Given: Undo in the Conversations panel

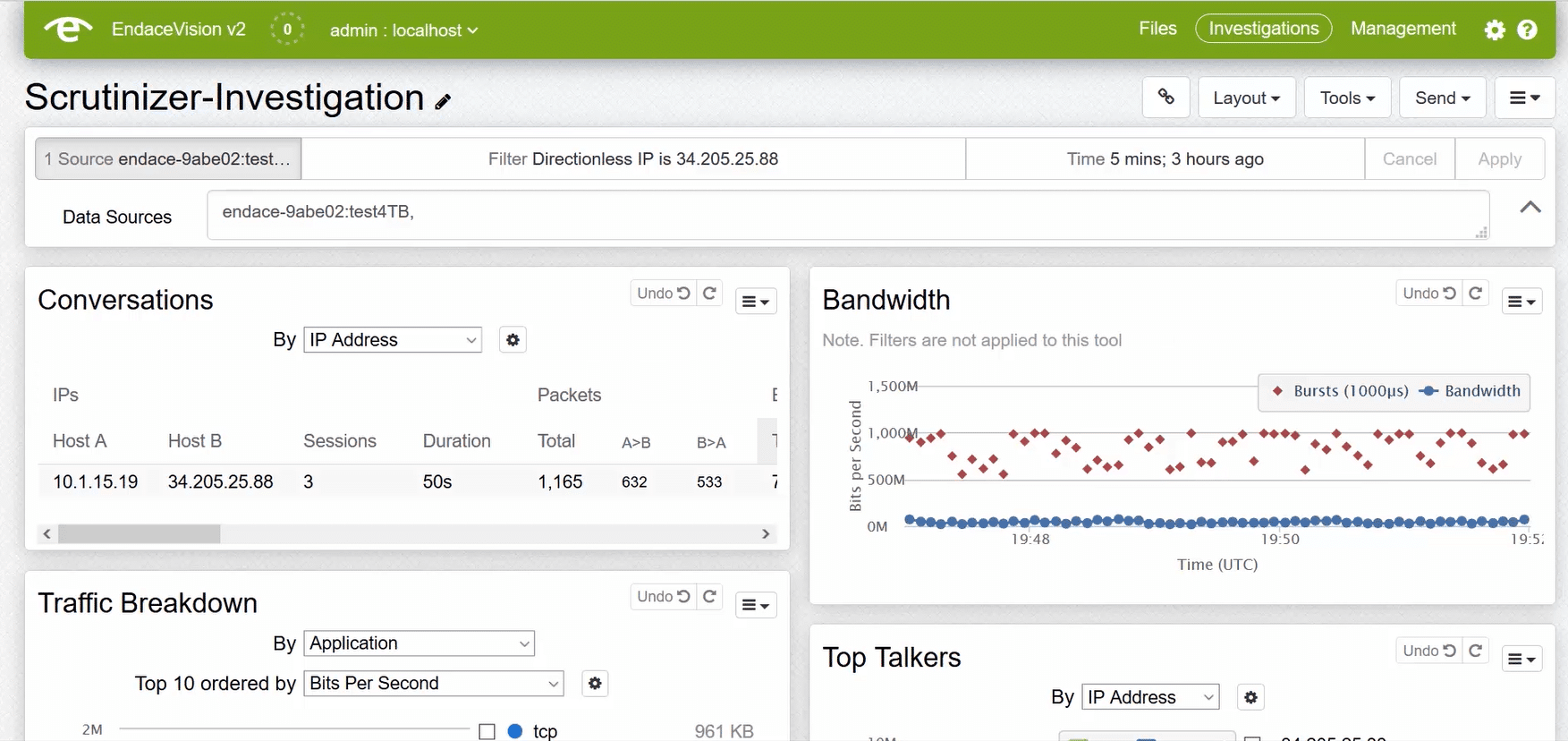Looking at the screenshot, I should (x=664, y=293).
